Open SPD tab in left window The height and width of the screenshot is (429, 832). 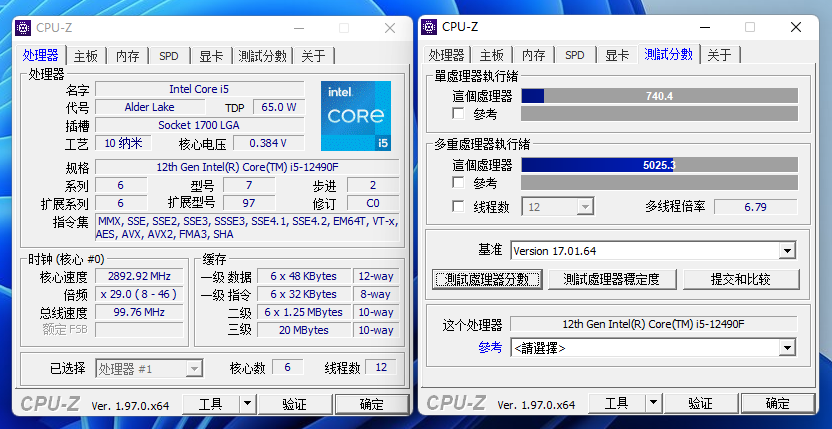(x=169, y=56)
